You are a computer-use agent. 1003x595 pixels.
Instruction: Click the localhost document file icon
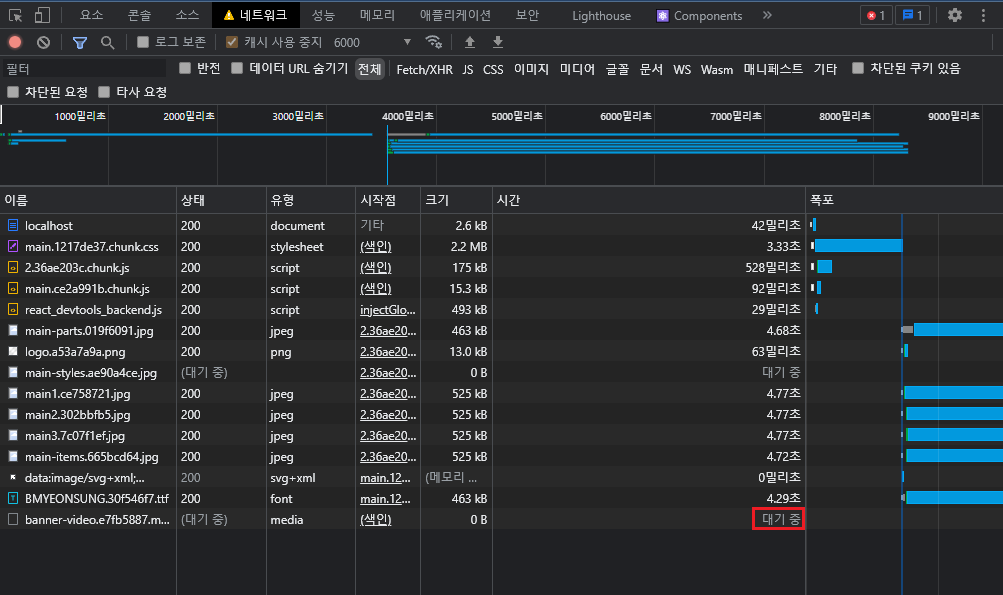pyautogui.click(x=13, y=225)
